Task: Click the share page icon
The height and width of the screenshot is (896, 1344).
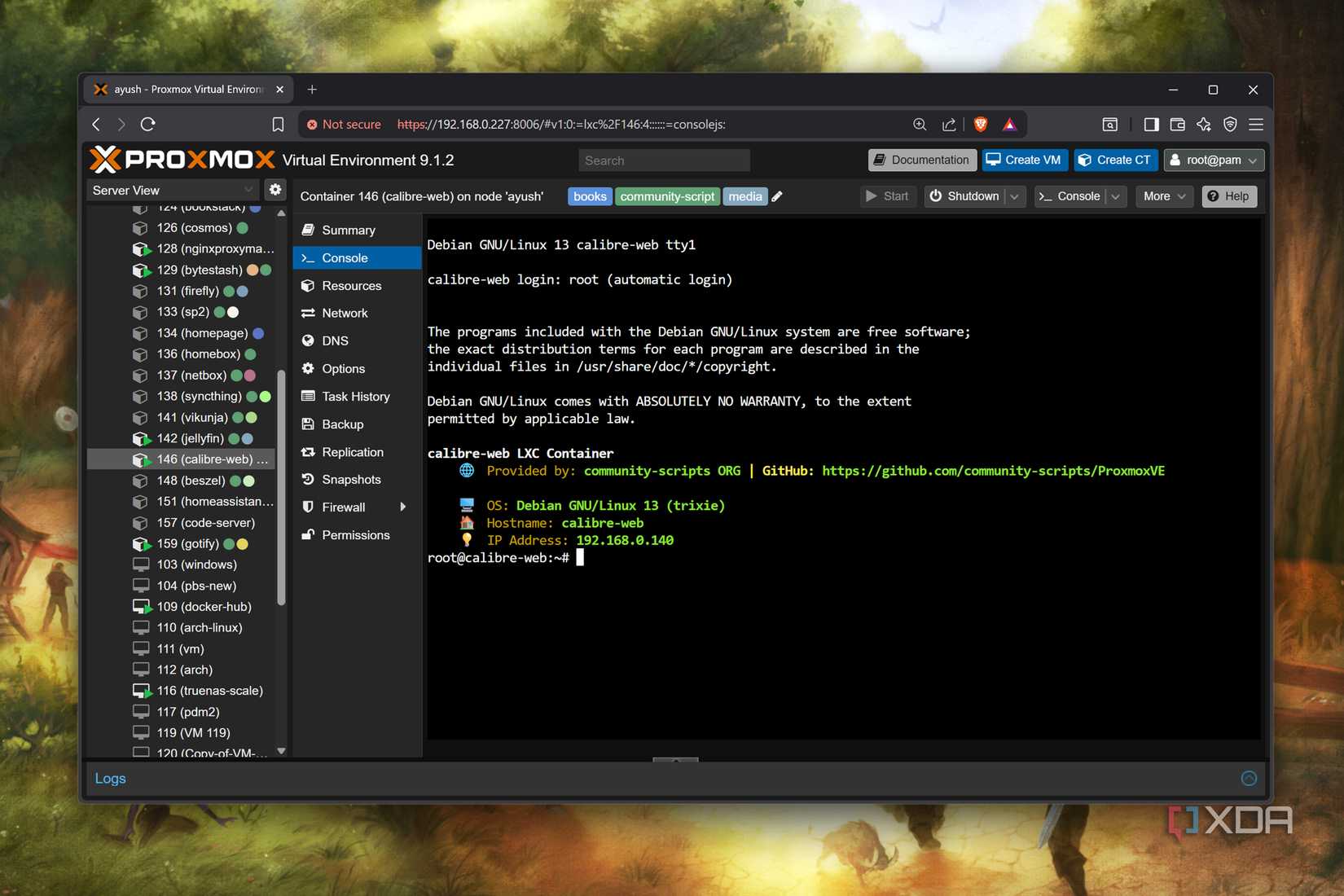Action: point(949,125)
